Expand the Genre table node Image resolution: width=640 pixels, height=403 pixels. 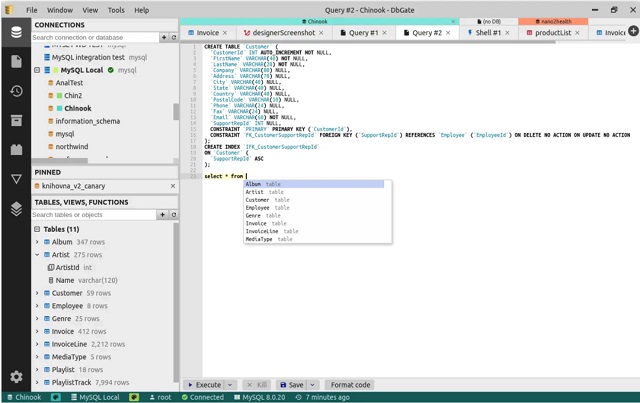37,318
